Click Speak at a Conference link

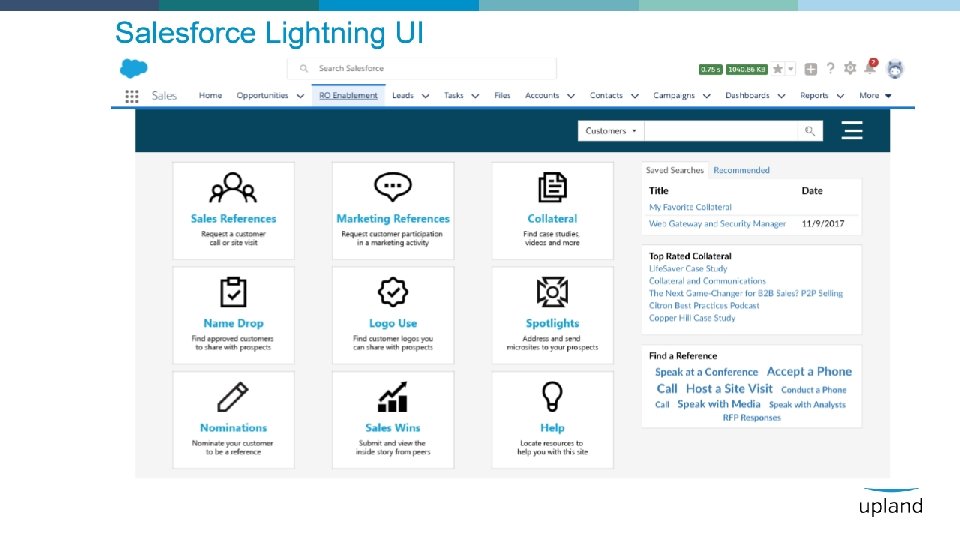pyautogui.click(x=707, y=372)
